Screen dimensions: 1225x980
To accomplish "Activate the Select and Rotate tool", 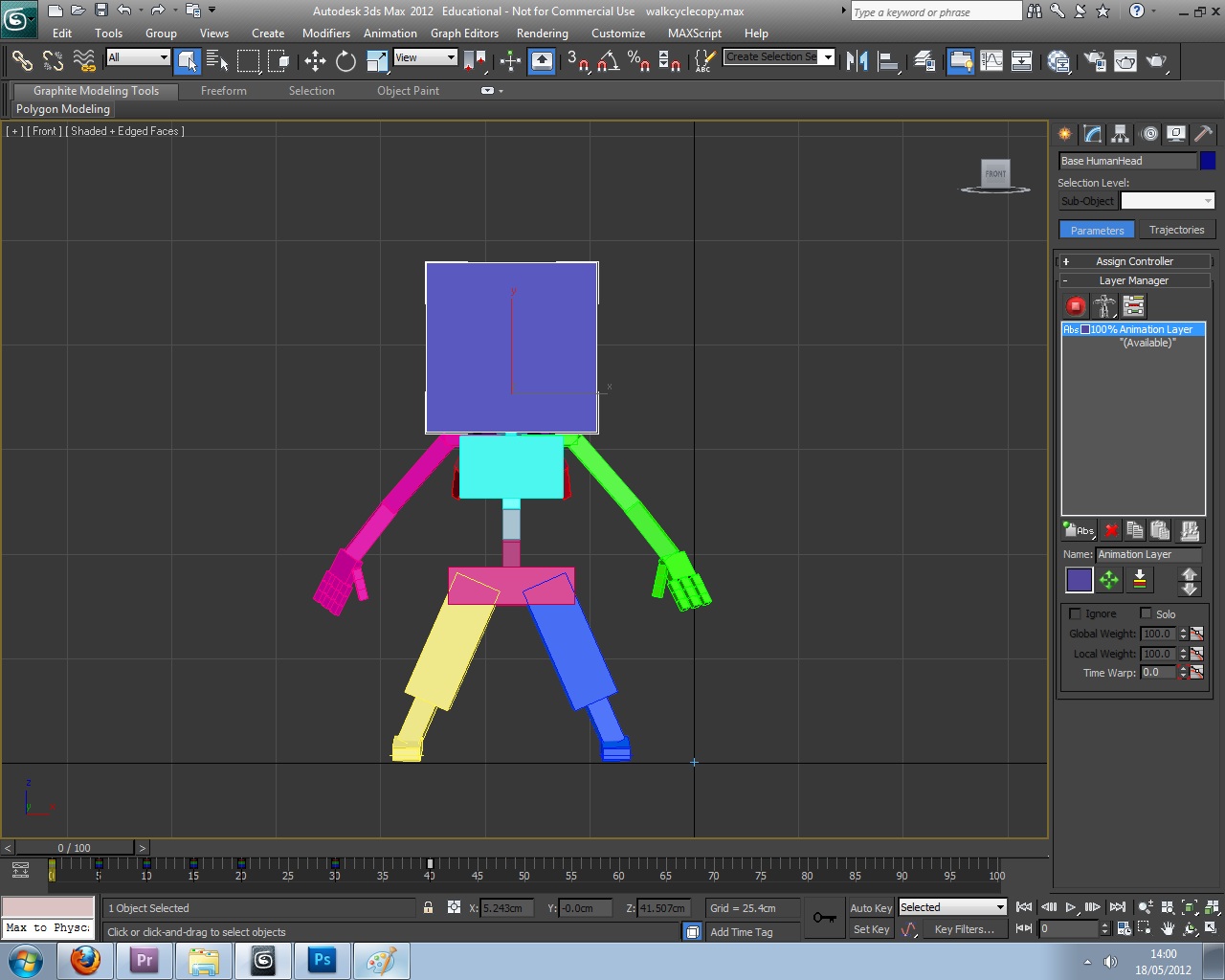I will click(x=345, y=61).
